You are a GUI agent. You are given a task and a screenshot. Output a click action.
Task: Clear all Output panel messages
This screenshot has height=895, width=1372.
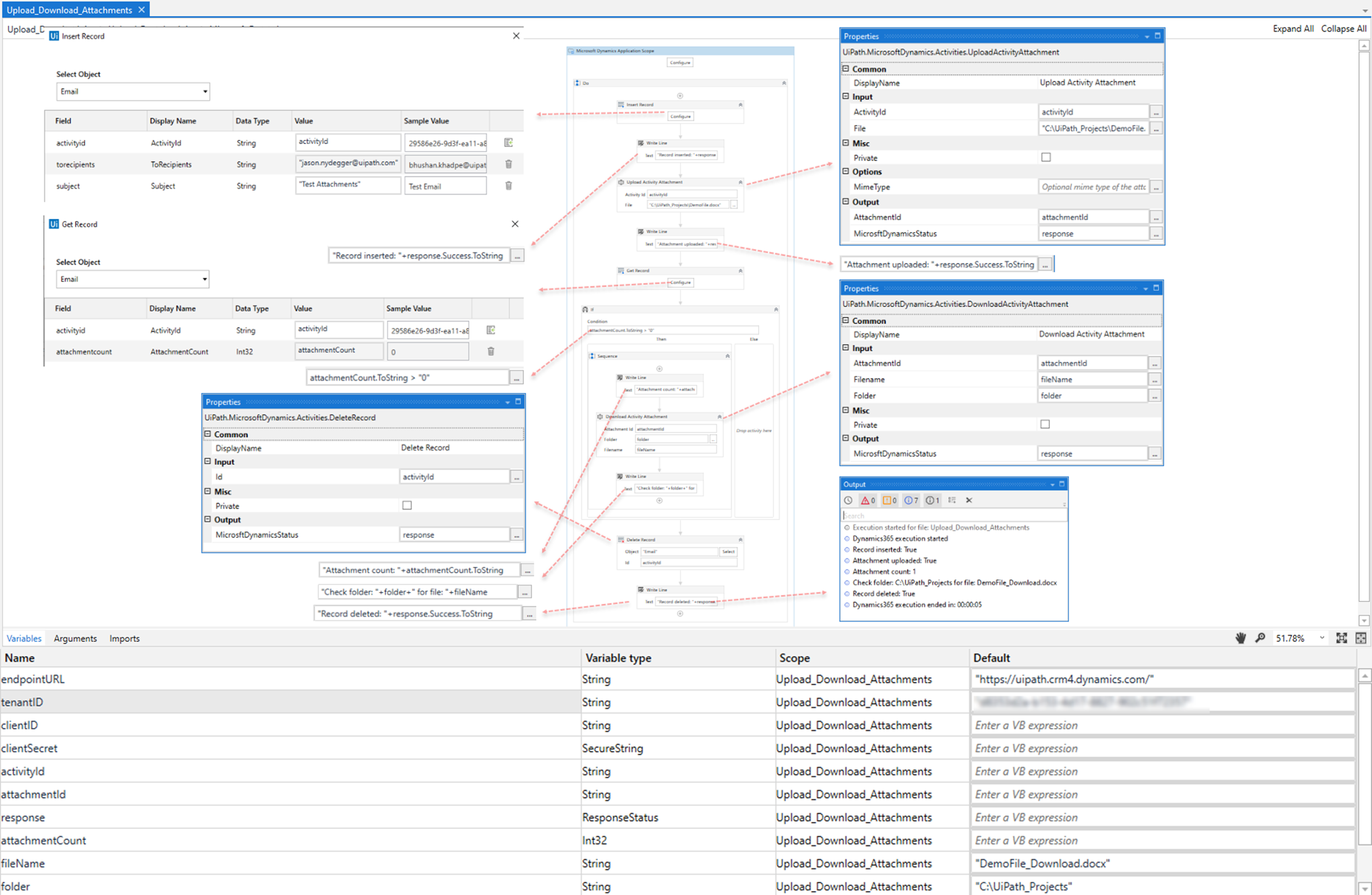coord(969,500)
